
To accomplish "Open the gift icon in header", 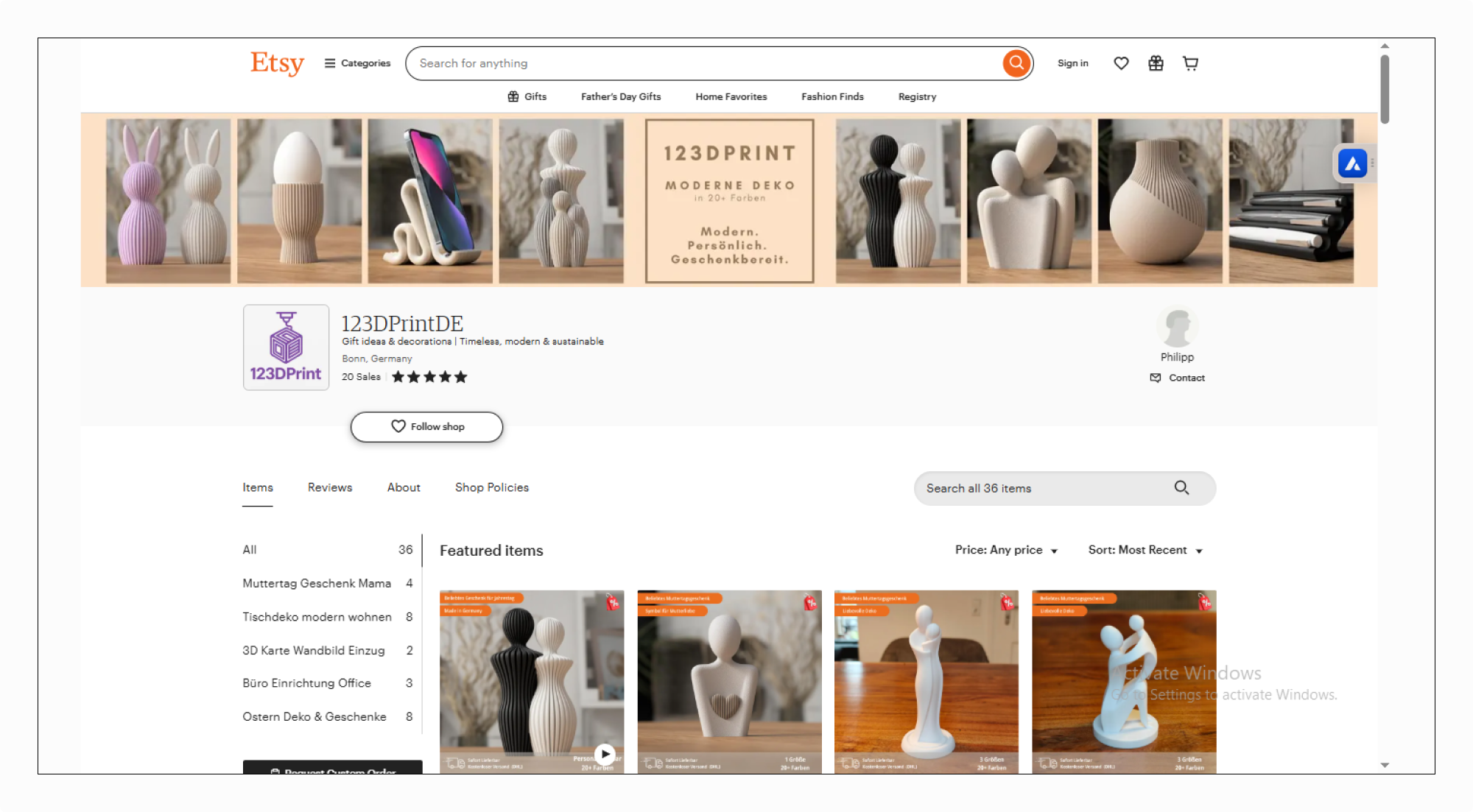I will click(1156, 63).
